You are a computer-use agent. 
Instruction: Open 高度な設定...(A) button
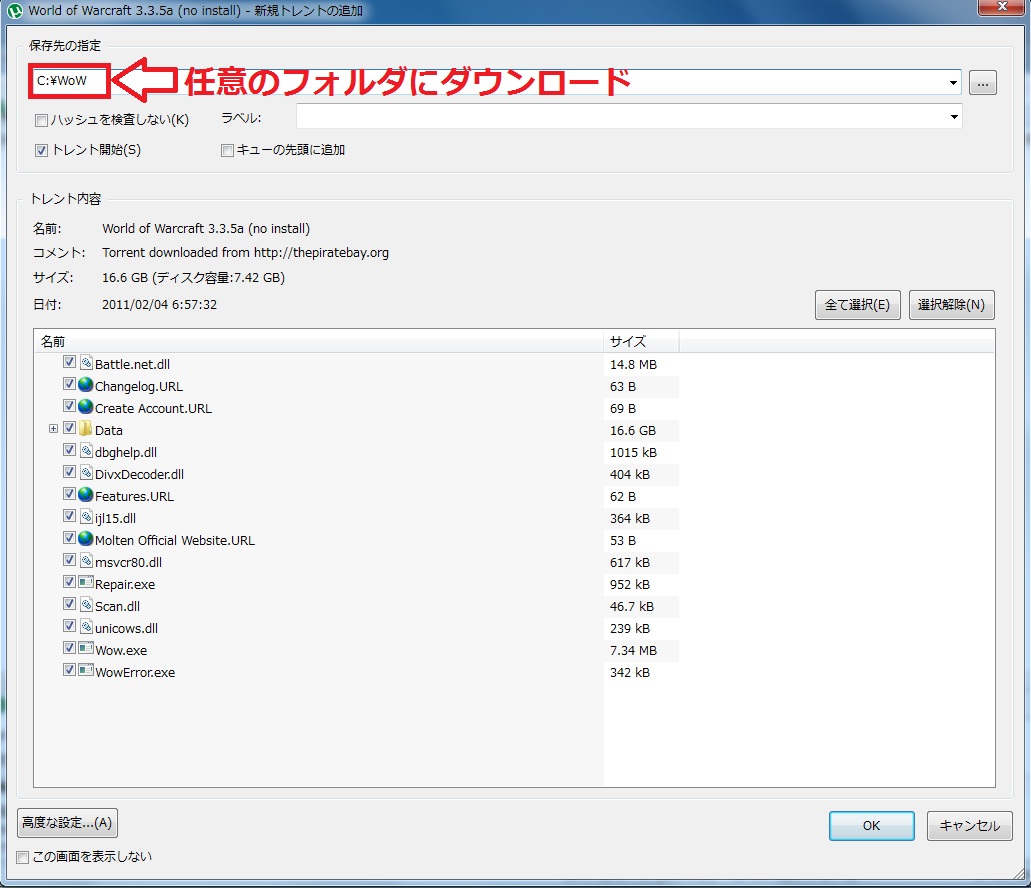(67, 823)
